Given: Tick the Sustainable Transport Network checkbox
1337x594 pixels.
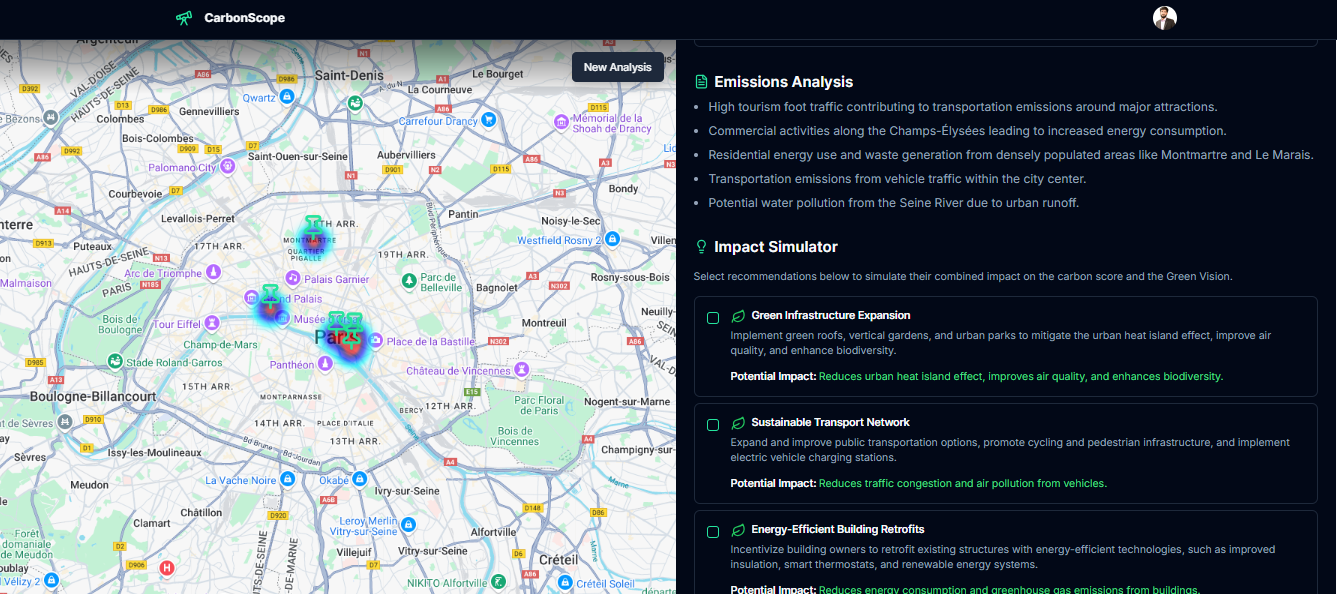Looking at the screenshot, I should point(713,425).
